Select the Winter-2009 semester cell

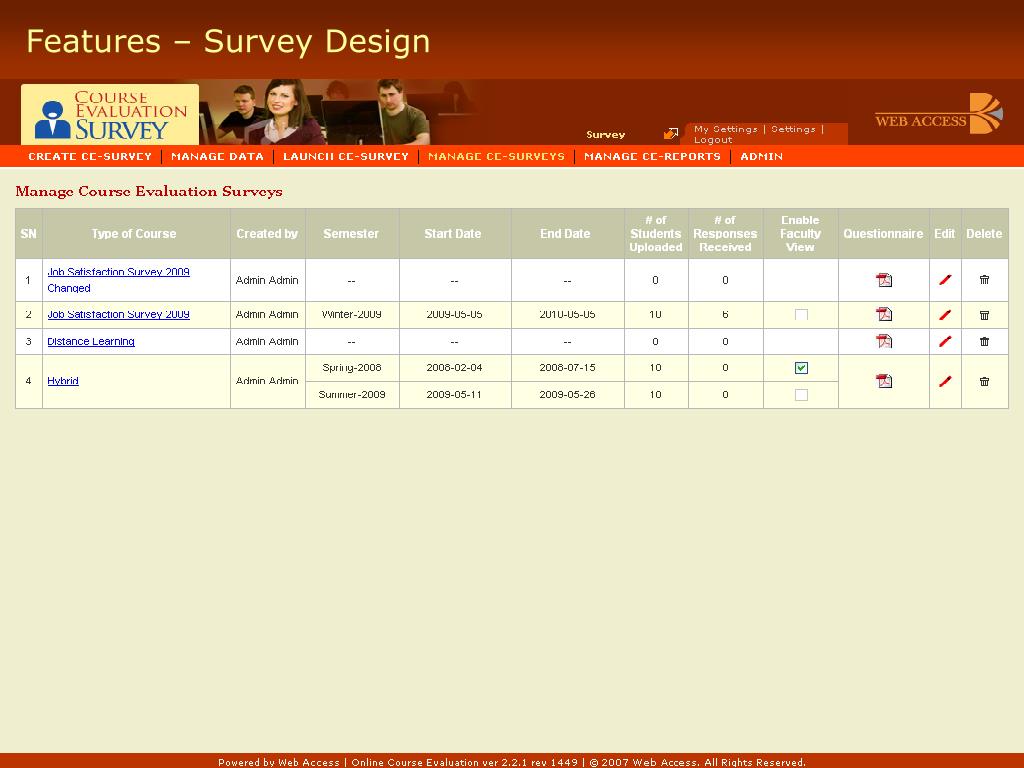click(x=351, y=315)
